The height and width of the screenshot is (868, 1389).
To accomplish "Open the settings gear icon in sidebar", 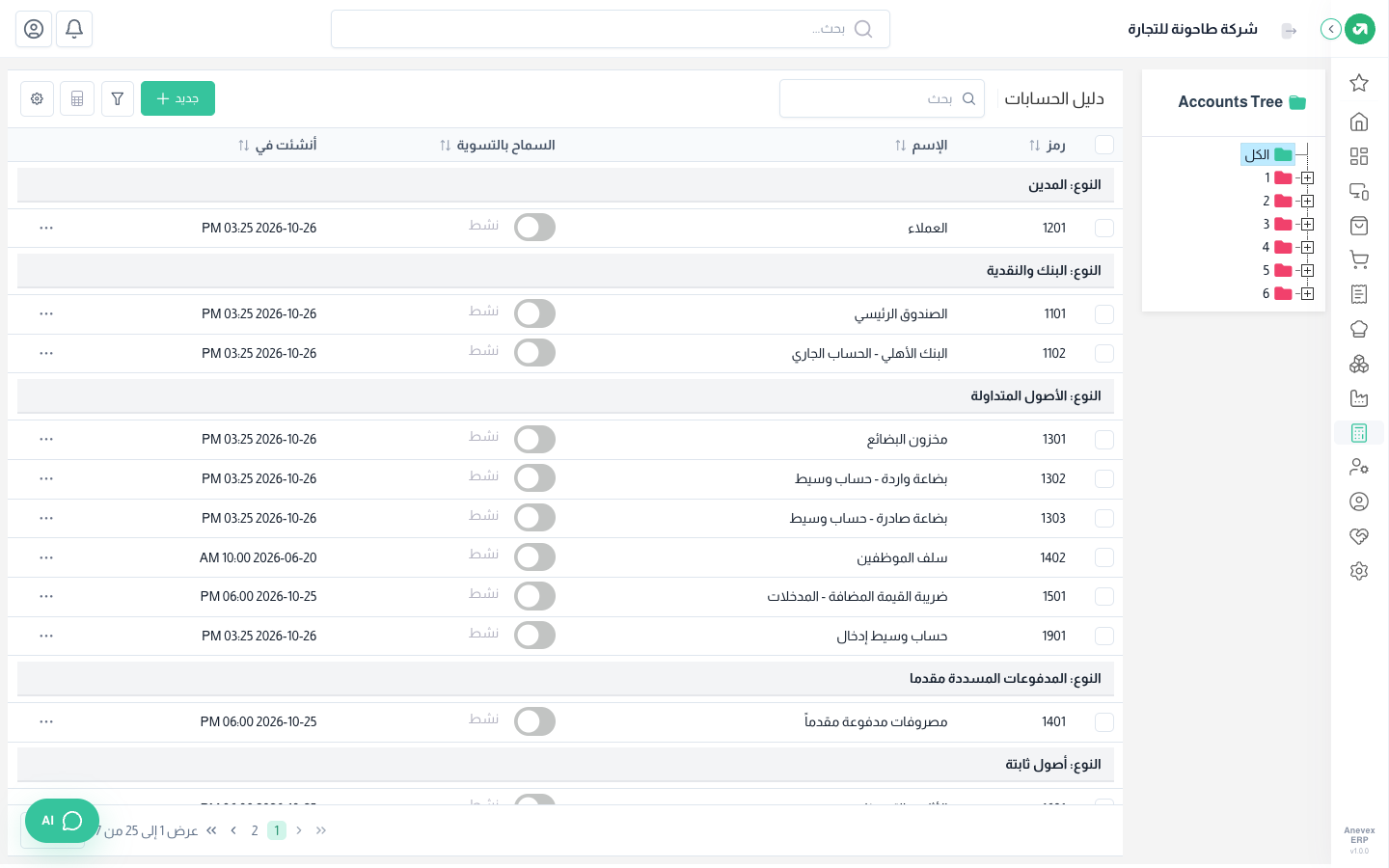I will pyautogui.click(x=1359, y=571).
